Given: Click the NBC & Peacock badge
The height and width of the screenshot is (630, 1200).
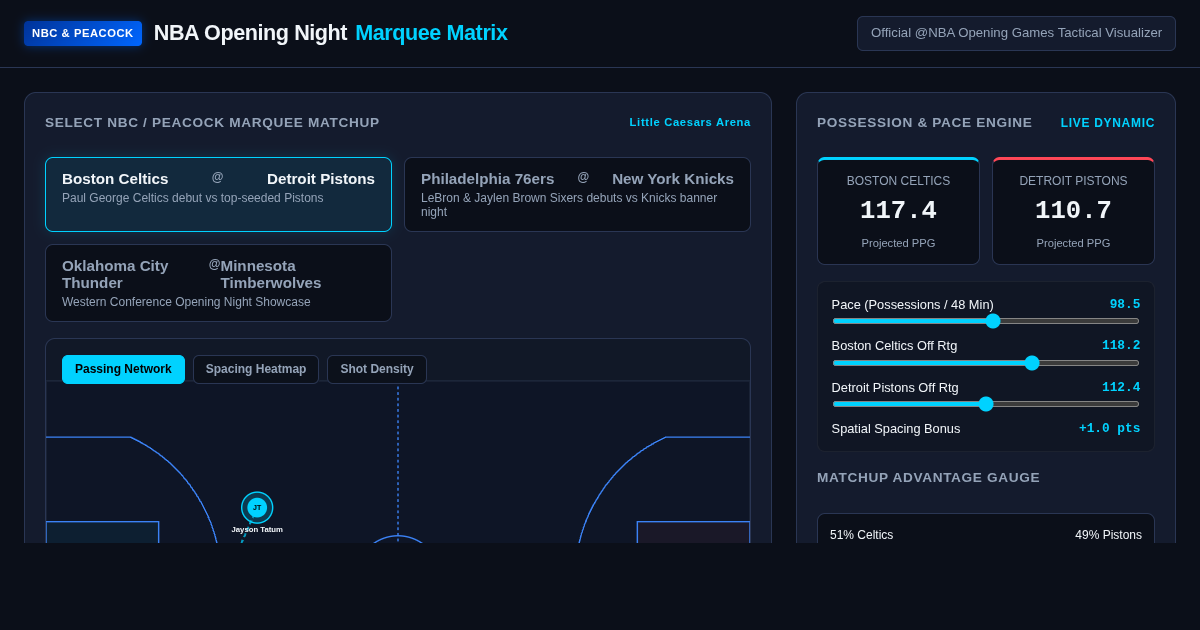Looking at the screenshot, I should tap(83, 33).
